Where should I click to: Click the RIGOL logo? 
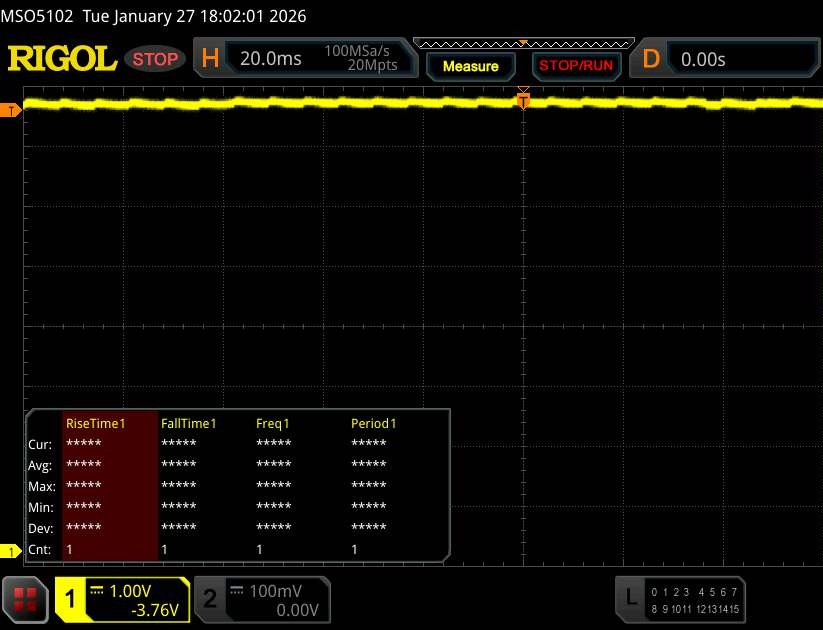click(x=62, y=59)
